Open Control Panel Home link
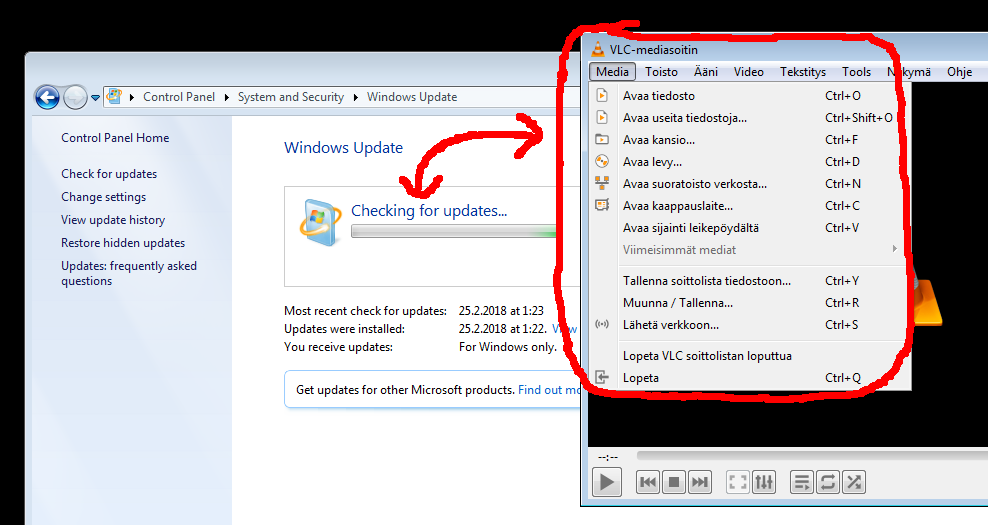Image resolution: width=988 pixels, height=525 pixels. [115, 138]
